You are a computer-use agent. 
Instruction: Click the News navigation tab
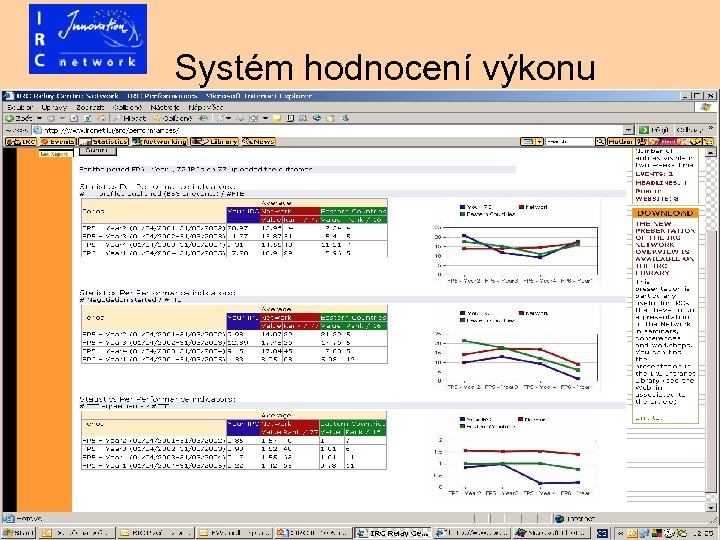tap(259, 141)
